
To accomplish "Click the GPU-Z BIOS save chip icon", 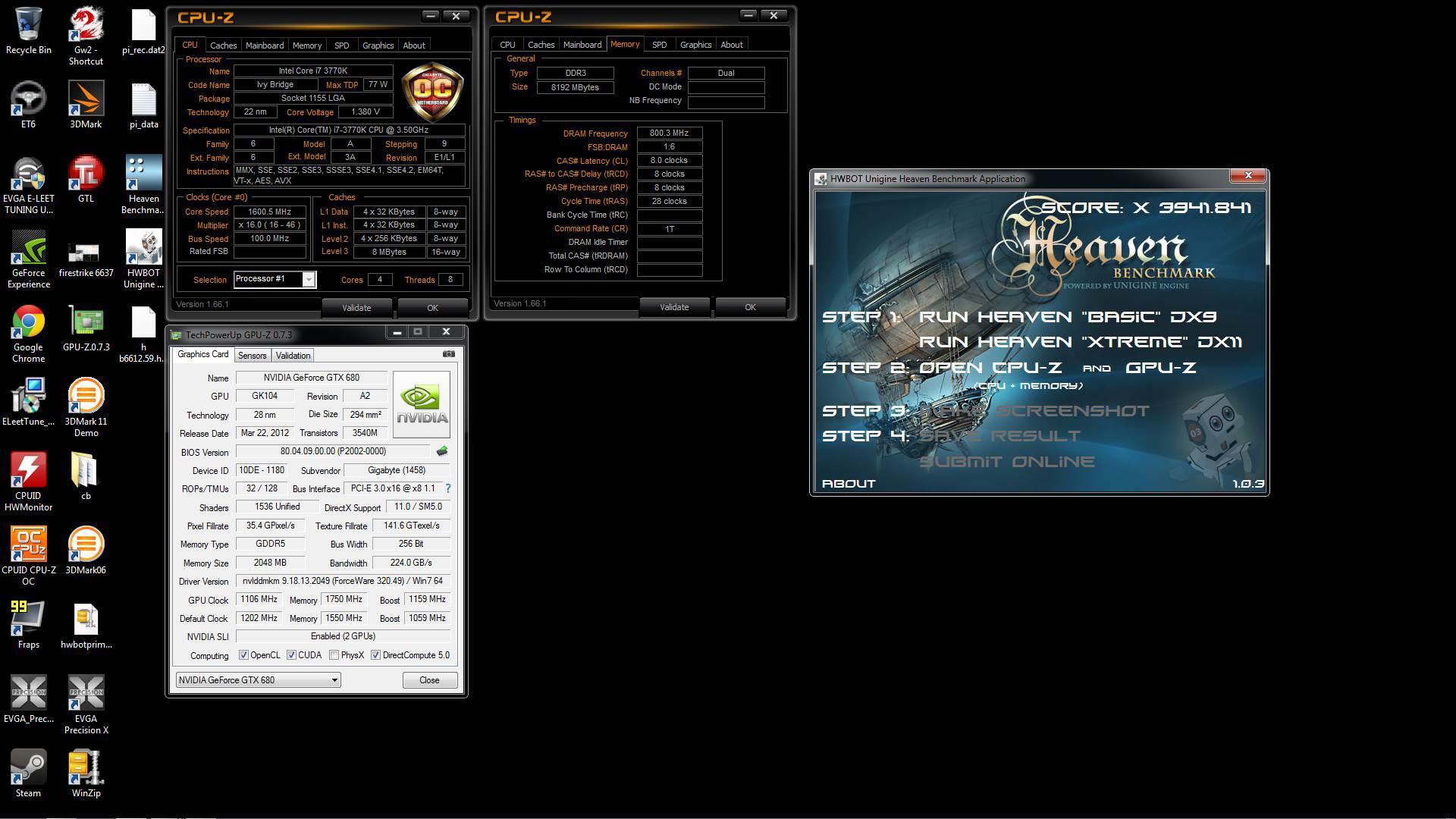I will coord(442,451).
